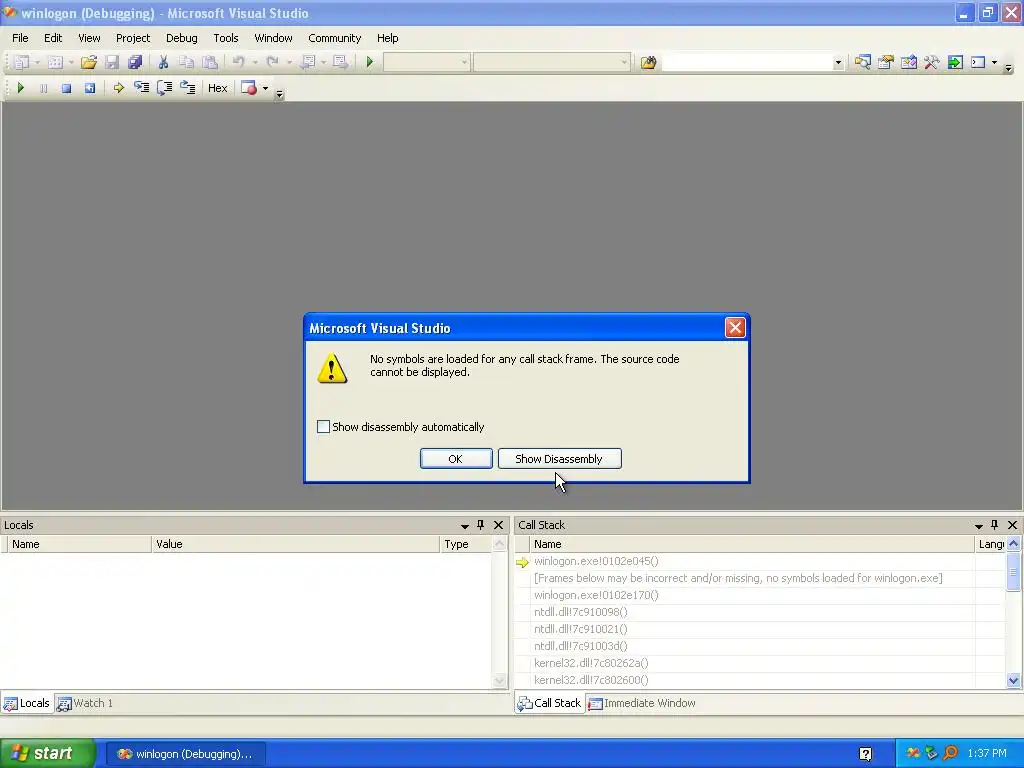Toggle Hex display mode
Screen dimensions: 1024x768
(x=217, y=88)
